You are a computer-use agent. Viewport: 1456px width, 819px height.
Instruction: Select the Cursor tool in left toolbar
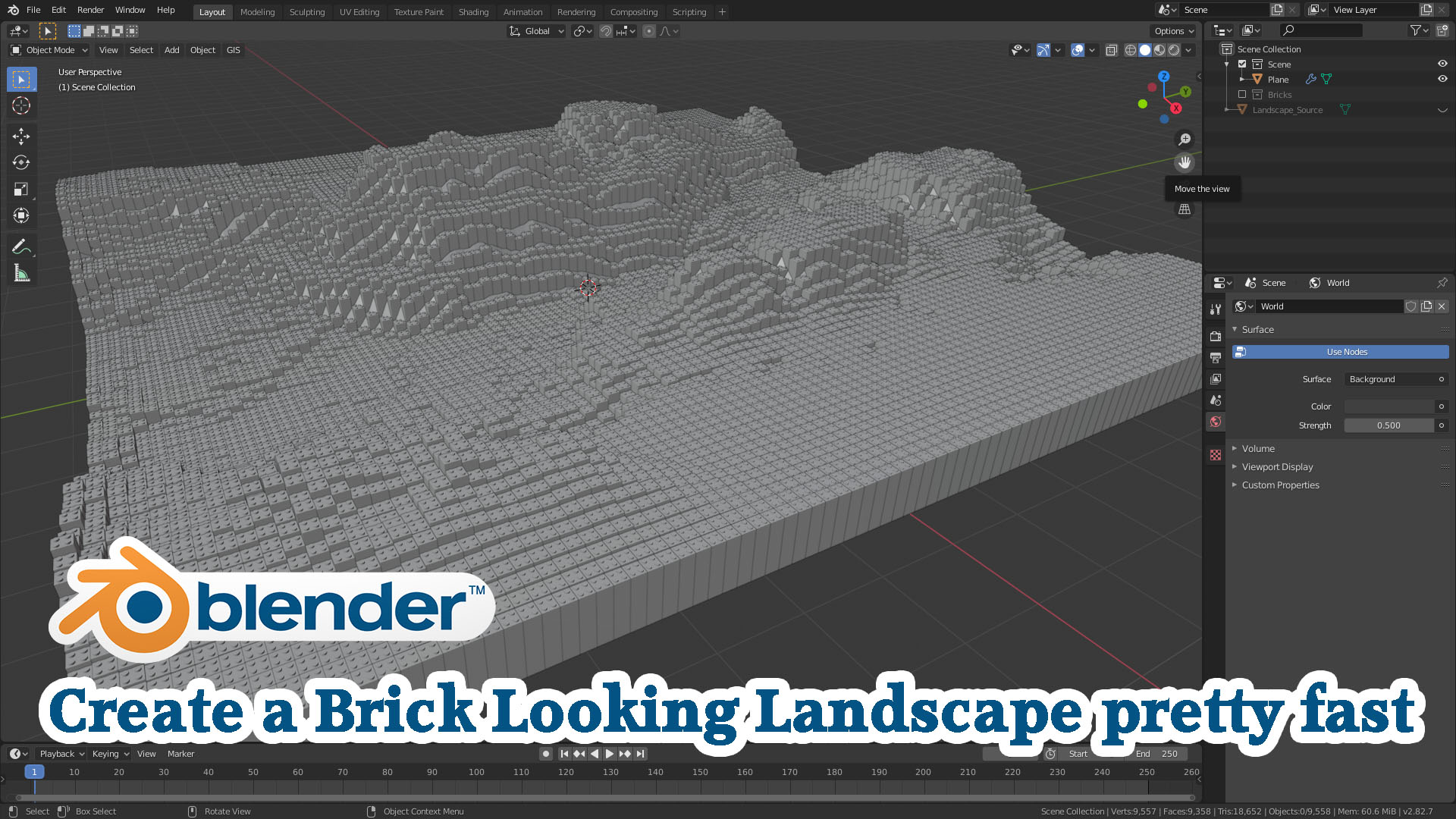[21, 106]
